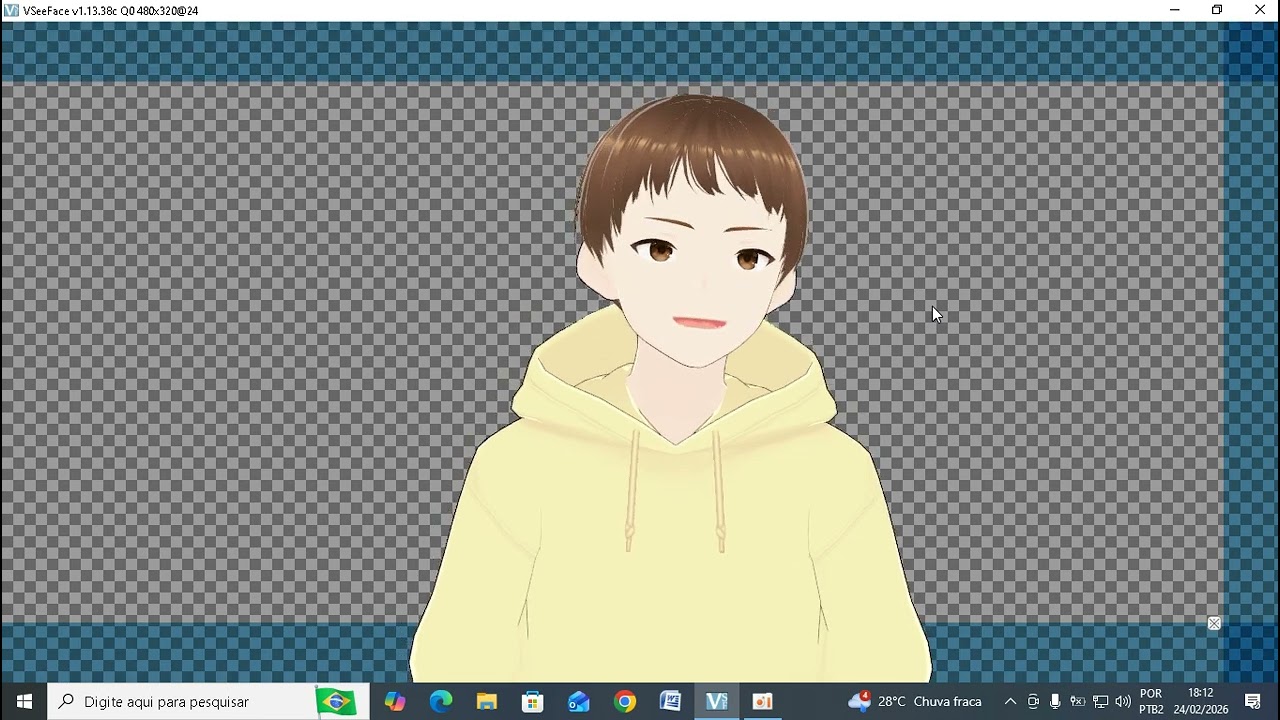Open Outlook from the taskbar

[579, 702]
